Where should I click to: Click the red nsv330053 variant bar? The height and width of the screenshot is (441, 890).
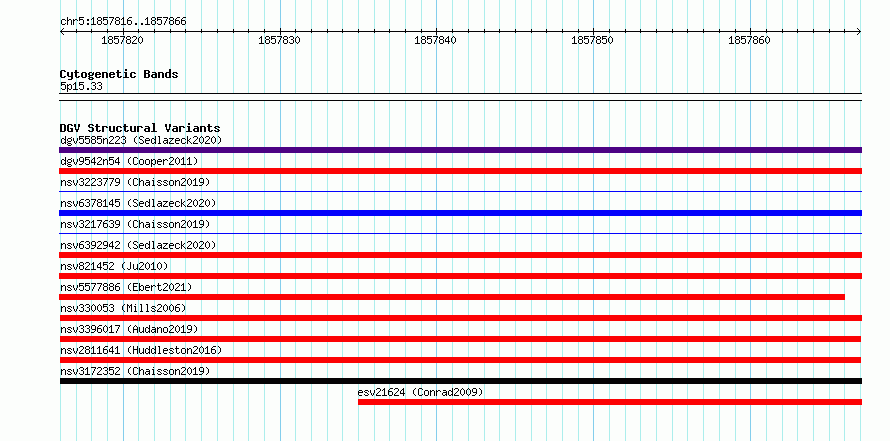[460, 318]
